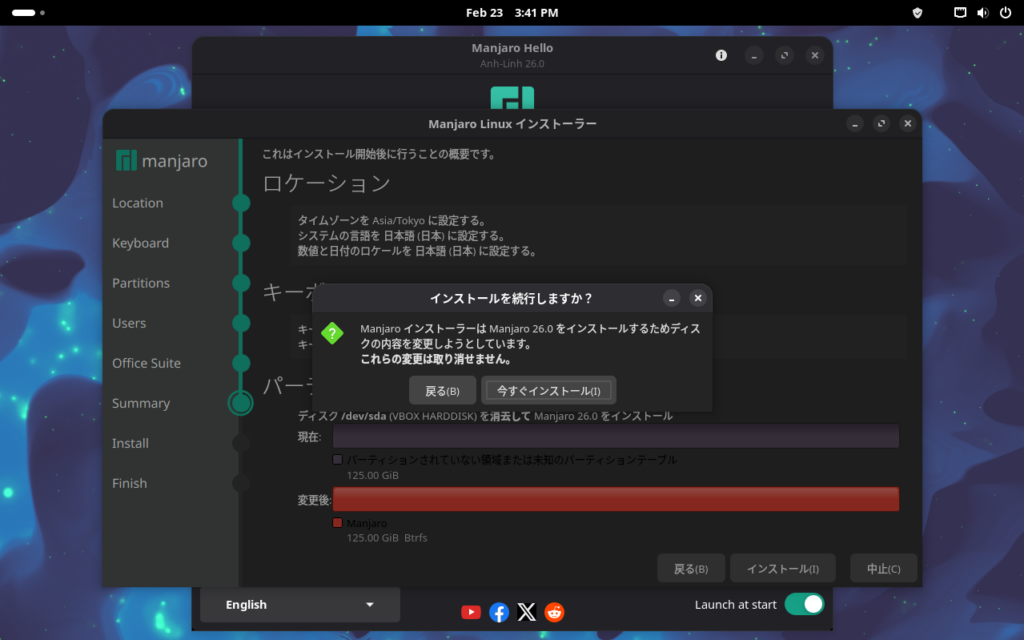Select the Users step in sidebar
1024x640 pixels.
[129, 323]
